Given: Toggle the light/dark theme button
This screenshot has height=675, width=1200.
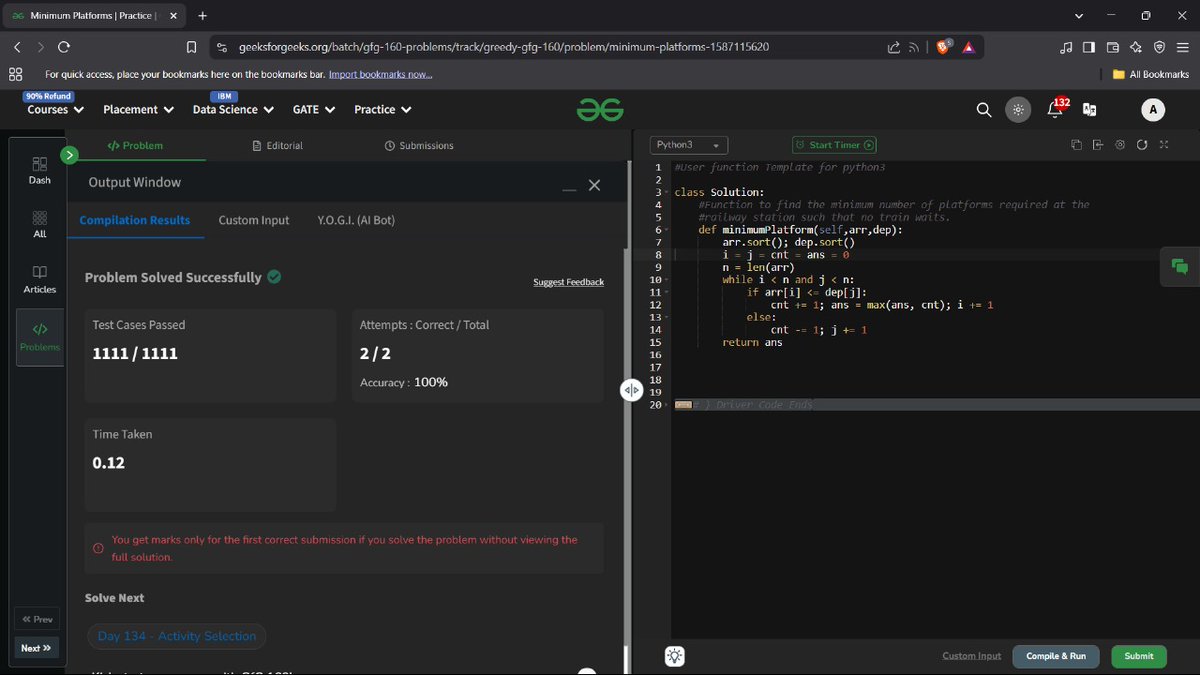Looking at the screenshot, I should 1018,110.
